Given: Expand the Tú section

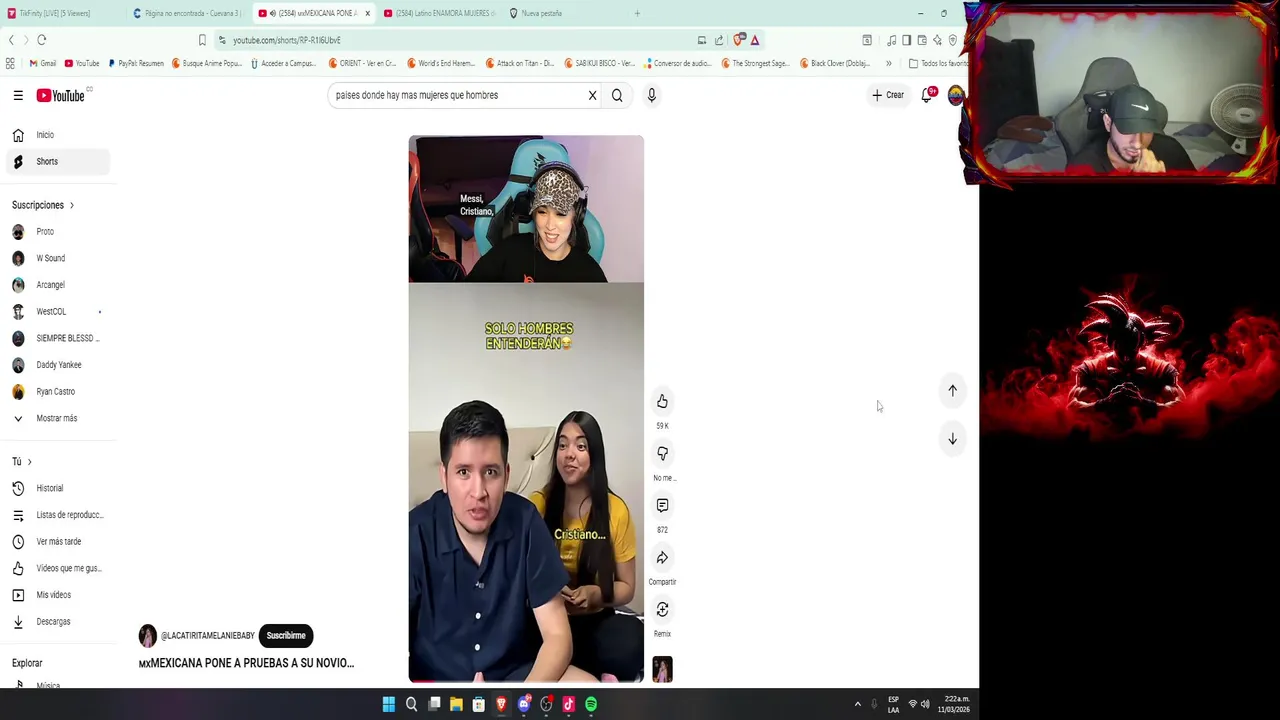Looking at the screenshot, I should (x=22, y=461).
